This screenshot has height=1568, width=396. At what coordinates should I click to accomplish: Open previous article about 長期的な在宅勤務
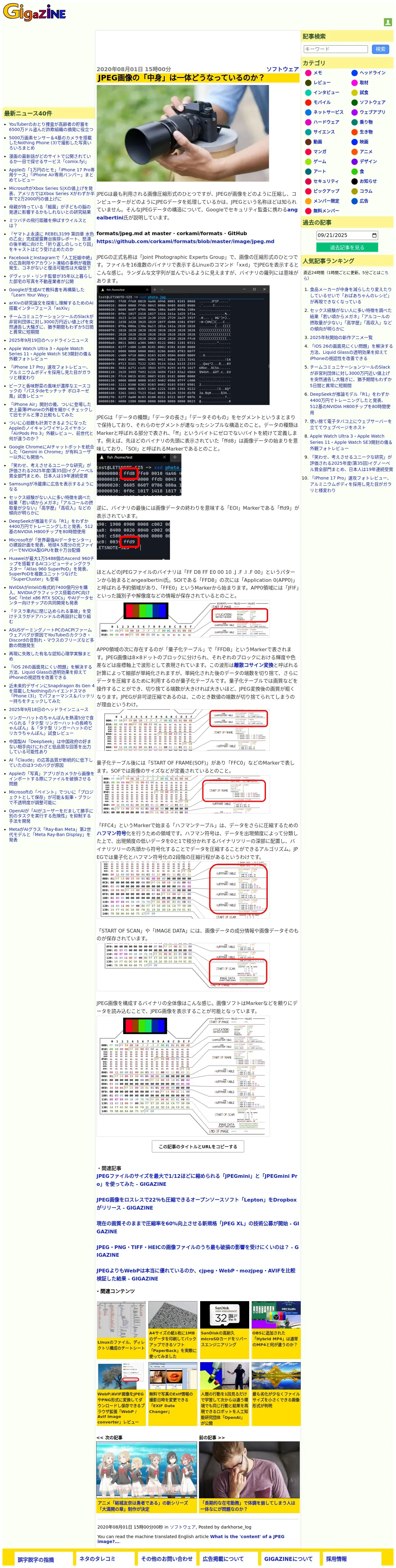[249, 1477]
